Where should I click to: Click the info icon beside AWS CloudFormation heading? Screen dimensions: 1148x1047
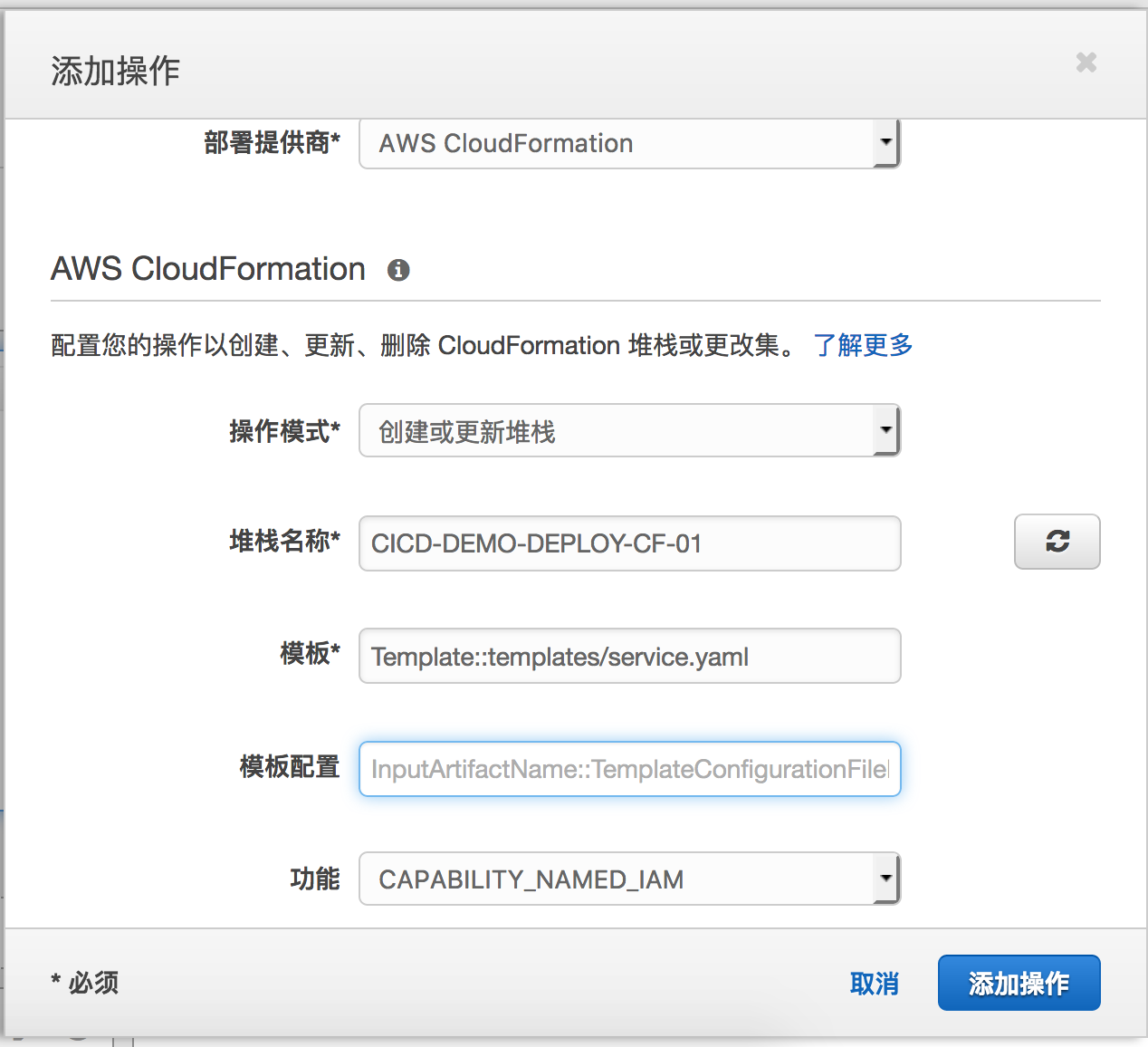tap(398, 270)
